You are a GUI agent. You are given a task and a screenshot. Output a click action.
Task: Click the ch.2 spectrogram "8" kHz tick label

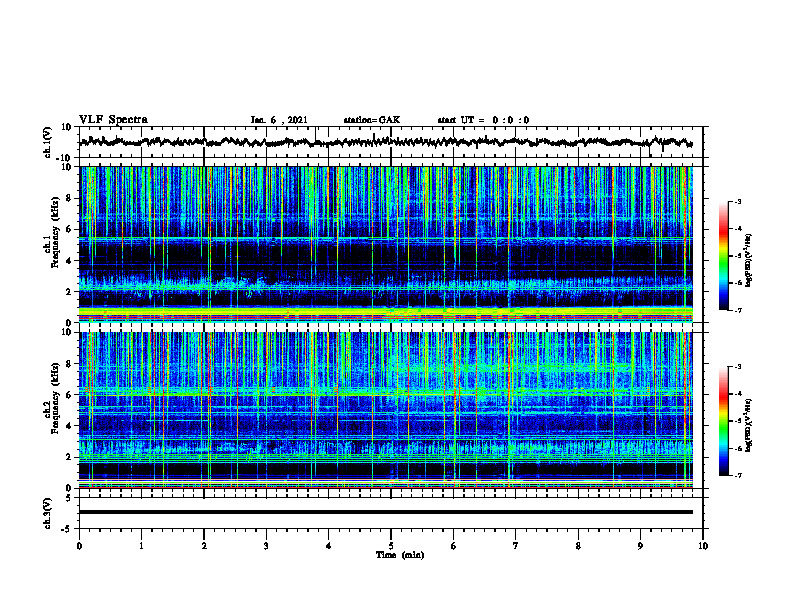click(69, 364)
